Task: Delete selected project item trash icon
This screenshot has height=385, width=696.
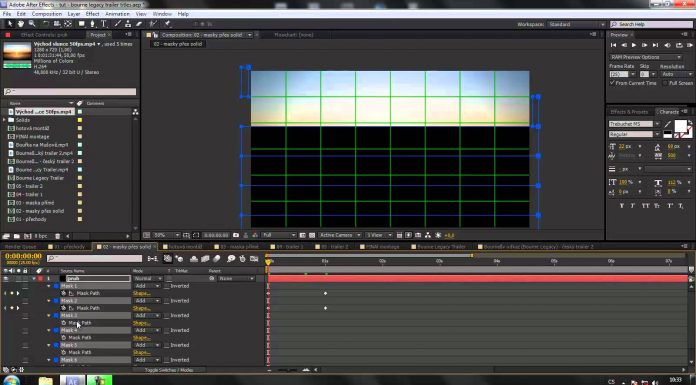Action: pyautogui.click(x=57, y=236)
